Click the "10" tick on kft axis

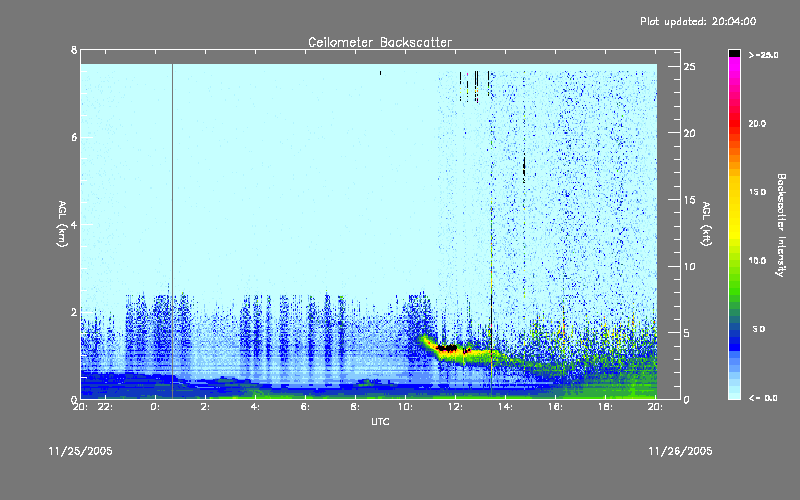[689, 266]
